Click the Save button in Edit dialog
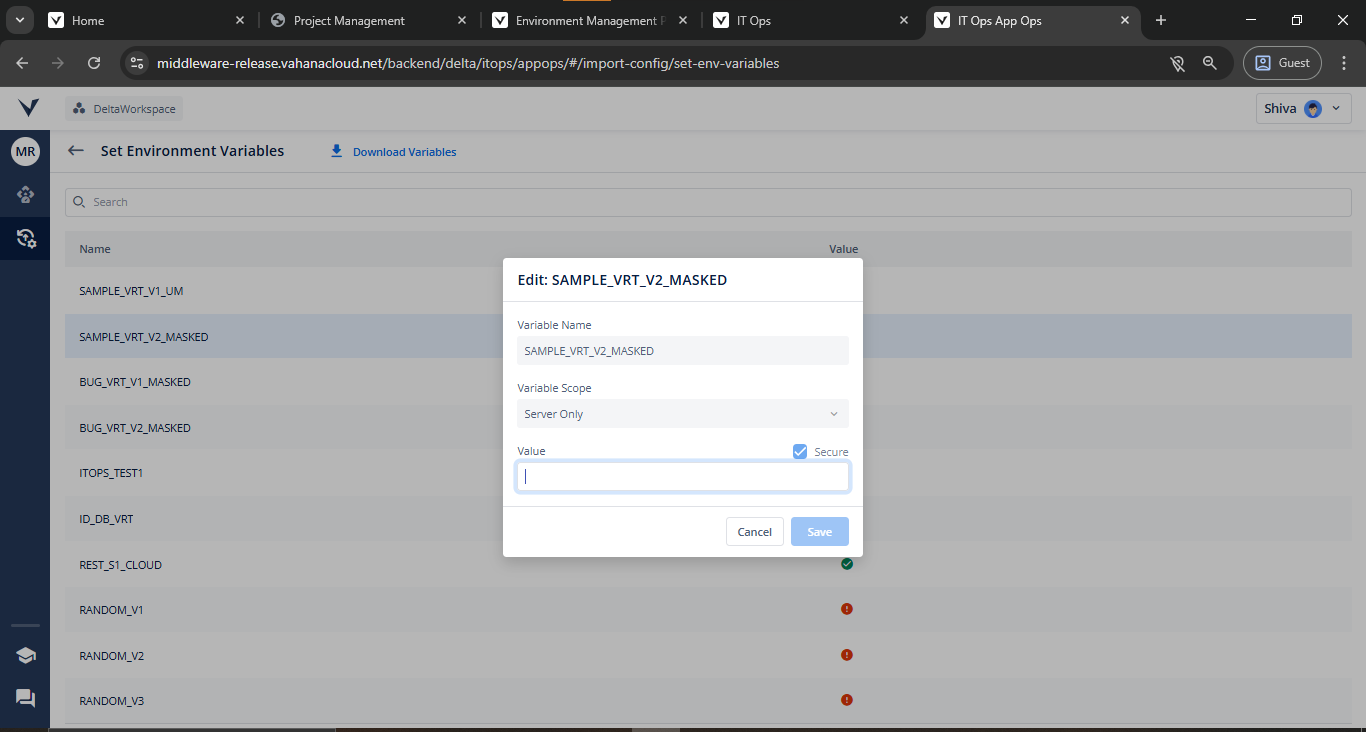Image resolution: width=1366 pixels, height=732 pixels. click(820, 532)
